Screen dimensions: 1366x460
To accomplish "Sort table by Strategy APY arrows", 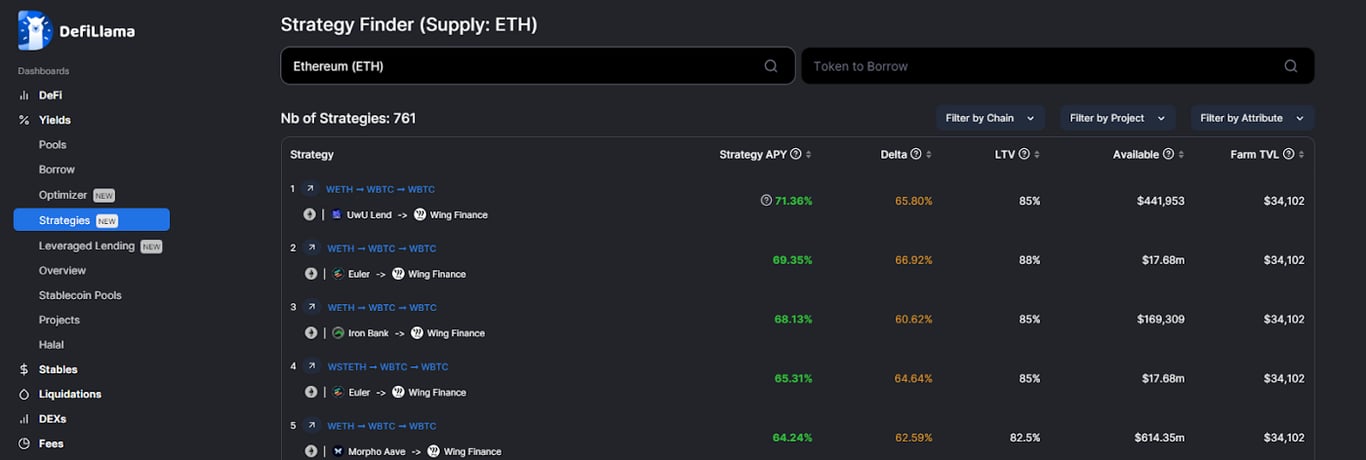I will pos(808,155).
